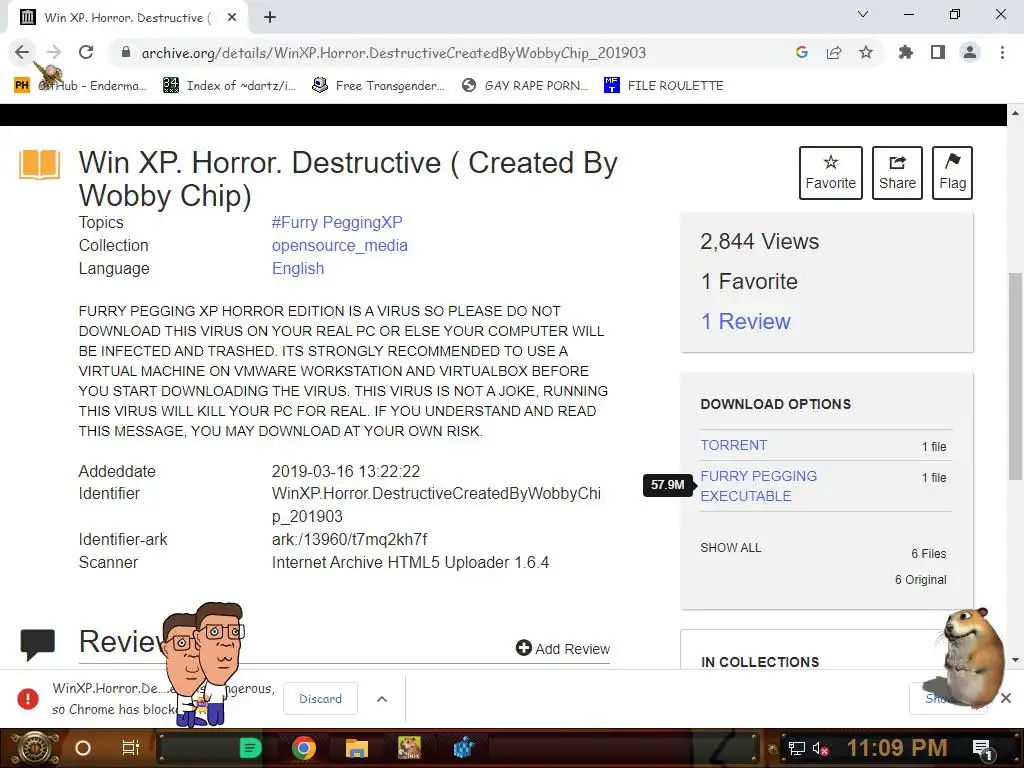Viewport: 1024px width, 768px height.
Task: Open the Index of ~dartz bookmark
Action: (x=229, y=86)
